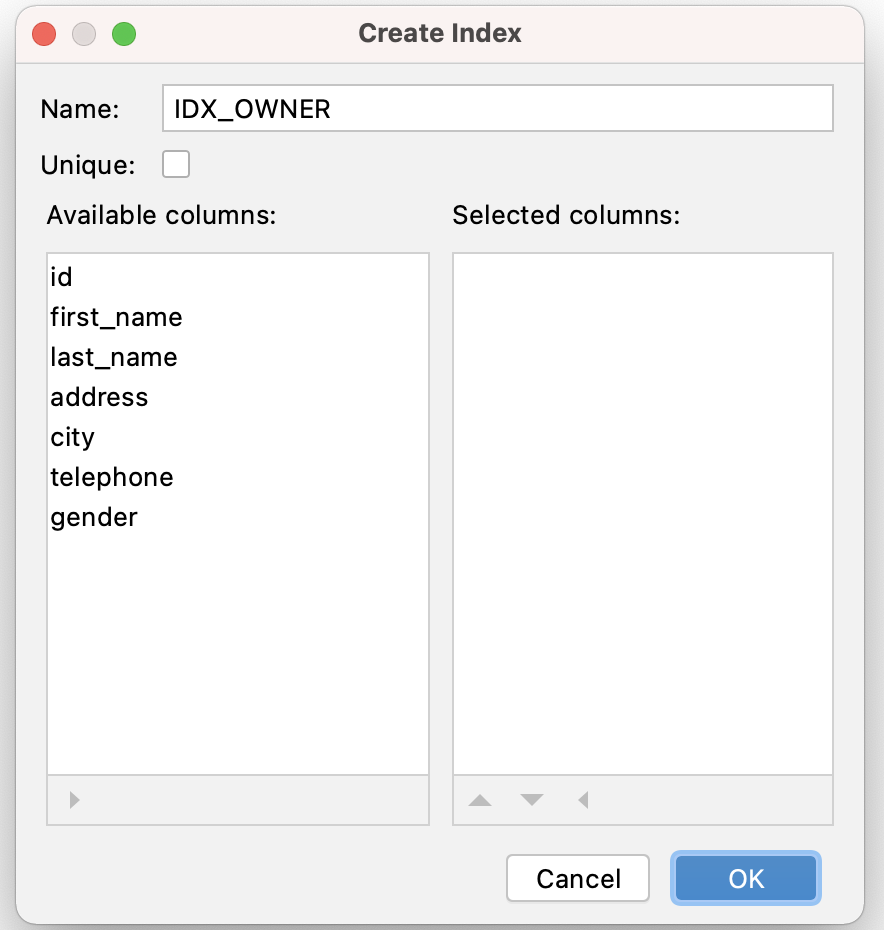Click the gray minimize window button
The width and height of the screenshot is (884, 930).
[84, 34]
